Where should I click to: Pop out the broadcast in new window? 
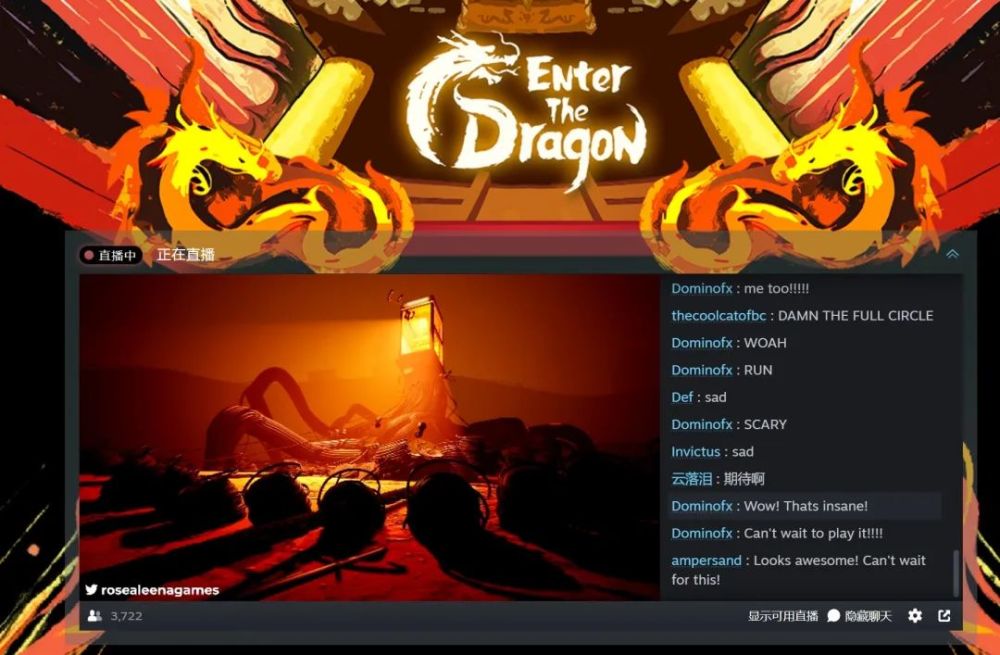945,615
